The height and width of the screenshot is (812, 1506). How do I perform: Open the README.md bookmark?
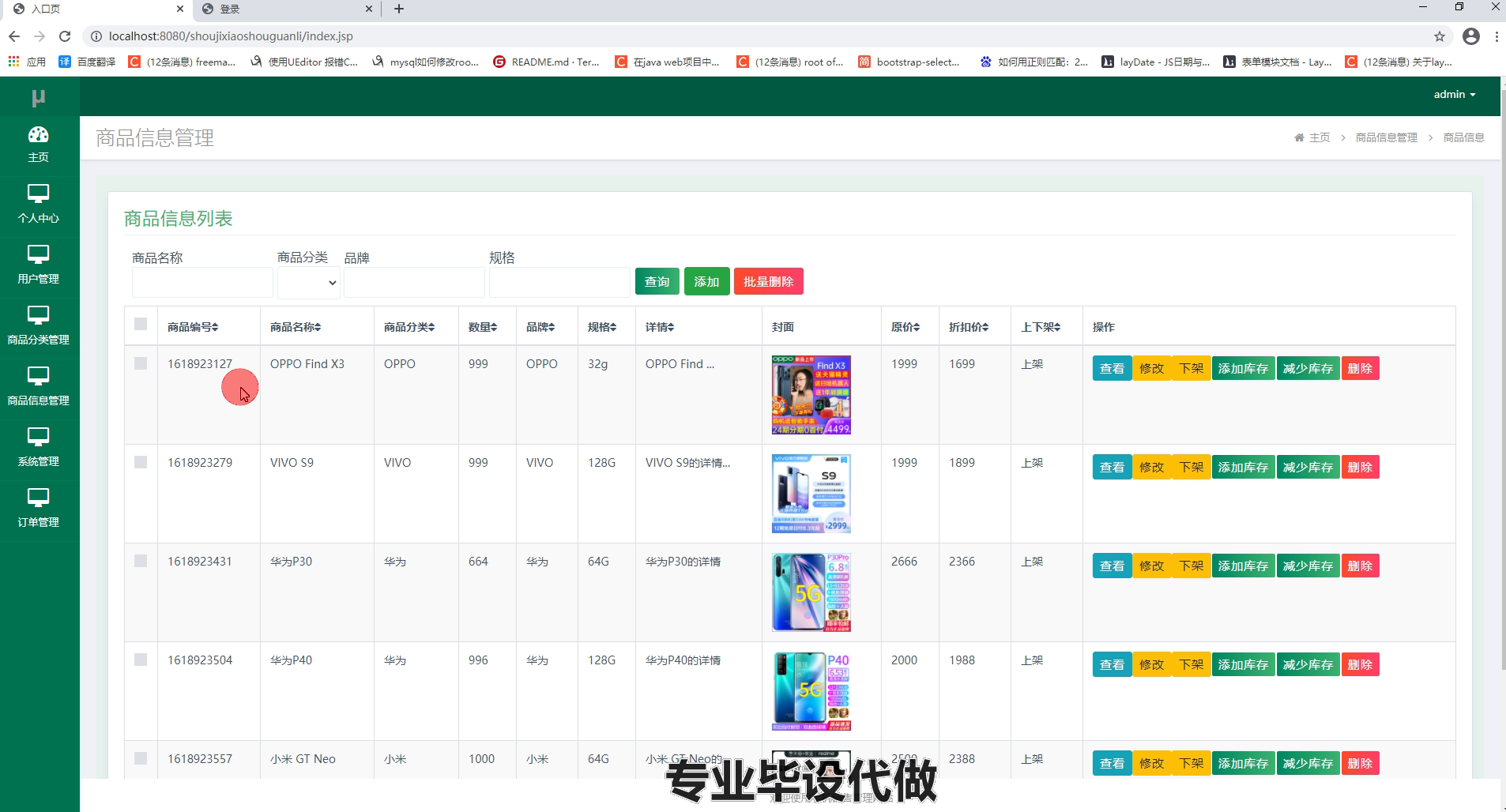click(546, 62)
